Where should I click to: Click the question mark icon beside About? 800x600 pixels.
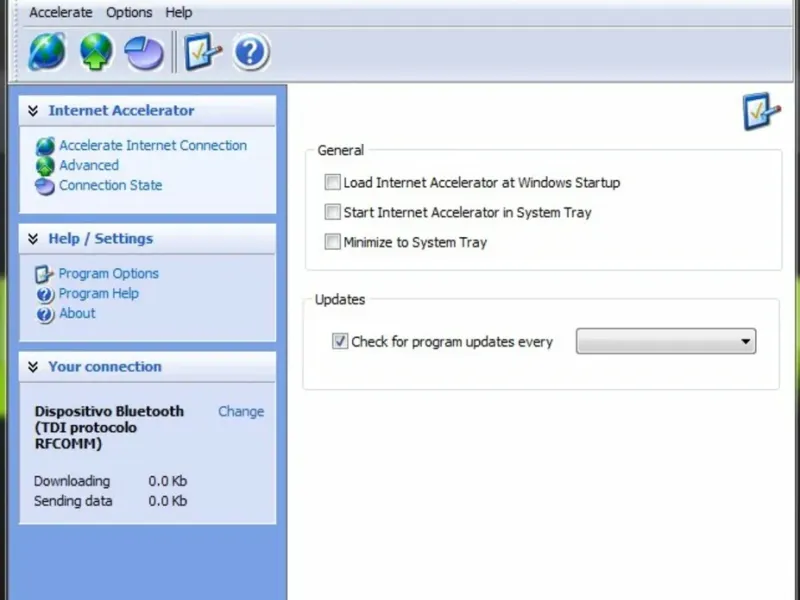45,315
